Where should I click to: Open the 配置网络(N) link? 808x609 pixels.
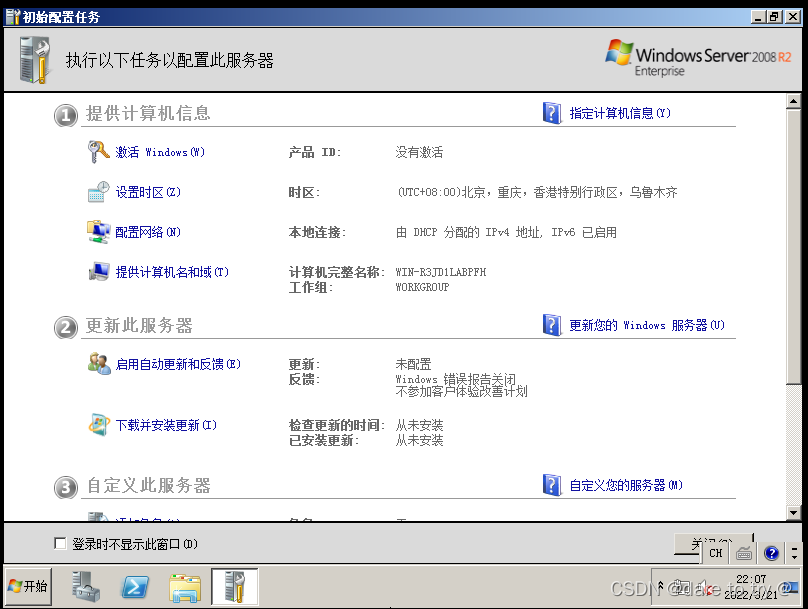coord(148,232)
